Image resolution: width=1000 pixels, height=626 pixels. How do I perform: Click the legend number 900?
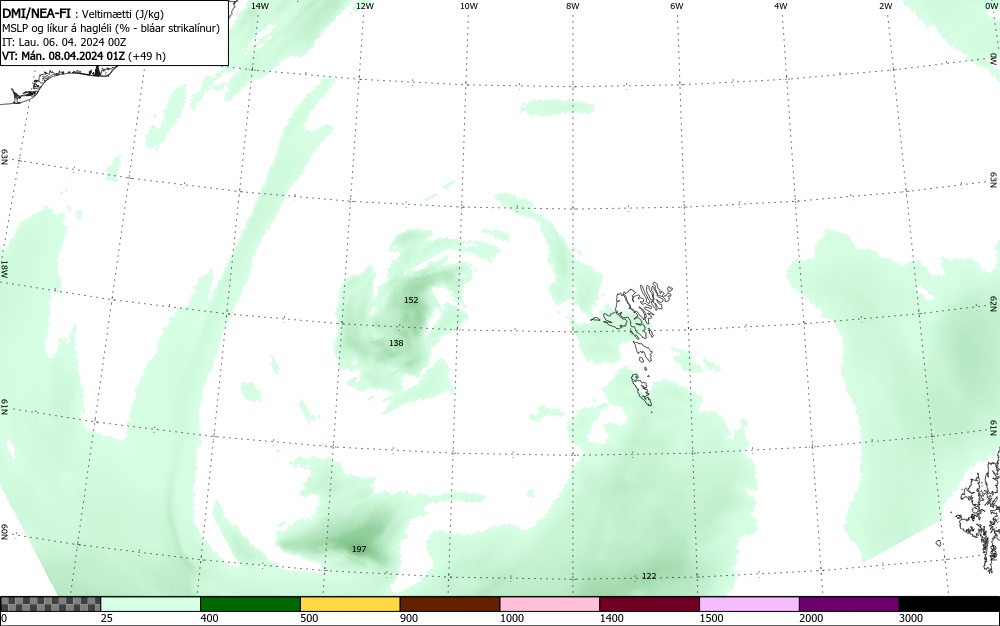tap(409, 618)
